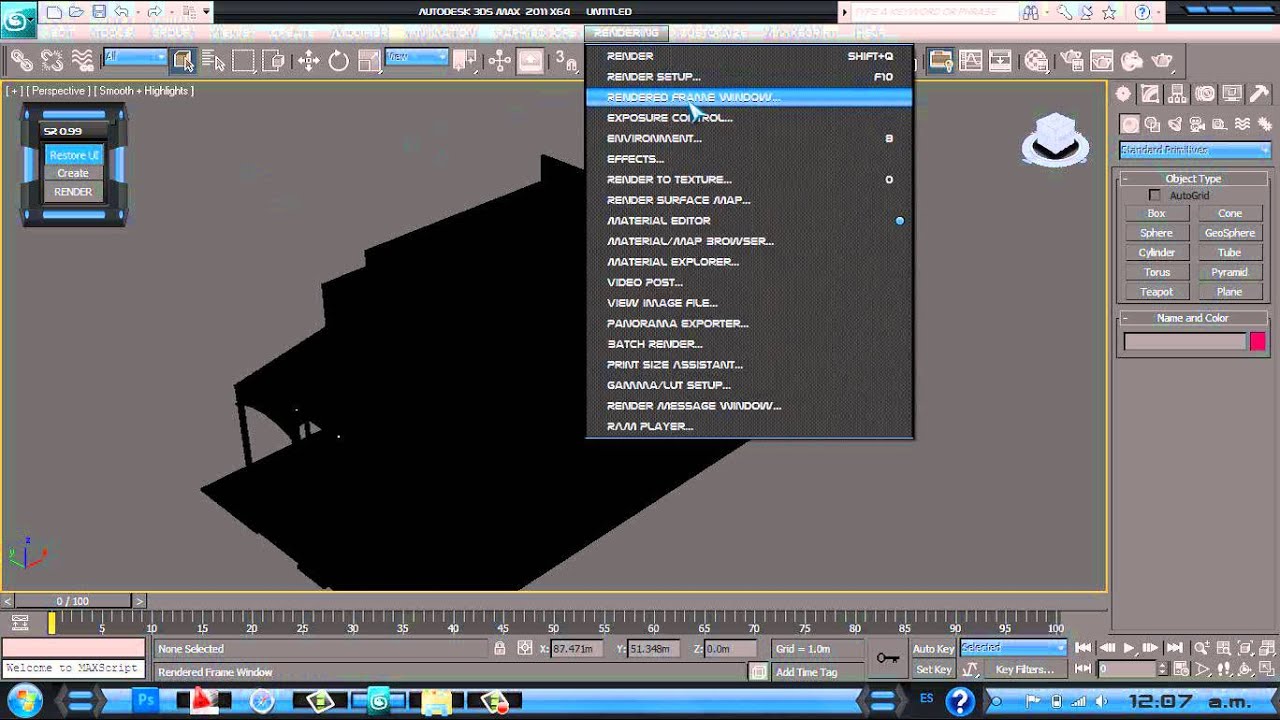
Task: Click the GeoSphere primitive button
Action: coord(1229,233)
